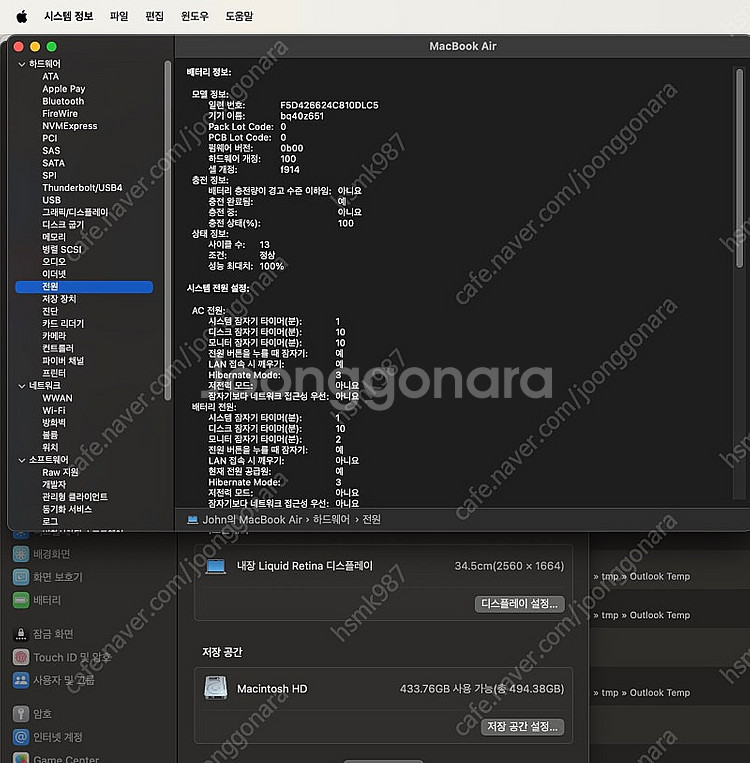The height and width of the screenshot is (763, 750).
Task: Click the Internet Accounts (인터넷 계정) icon
Action: coord(20,737)
